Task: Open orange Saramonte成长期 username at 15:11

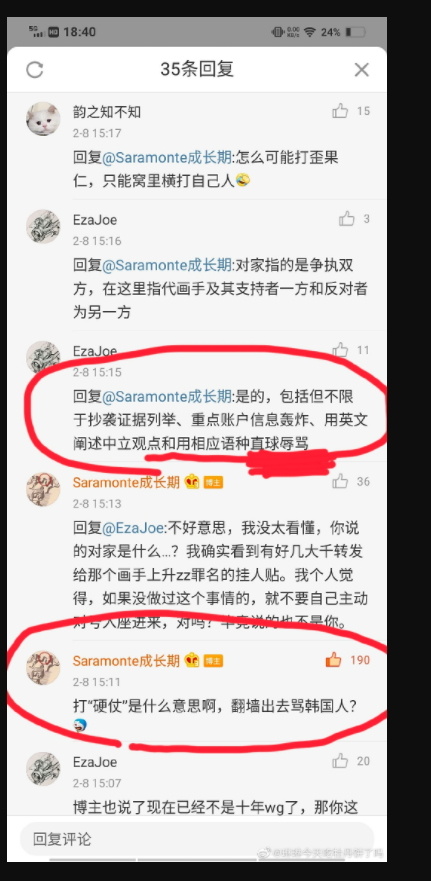Action: (x=126, y=660)
